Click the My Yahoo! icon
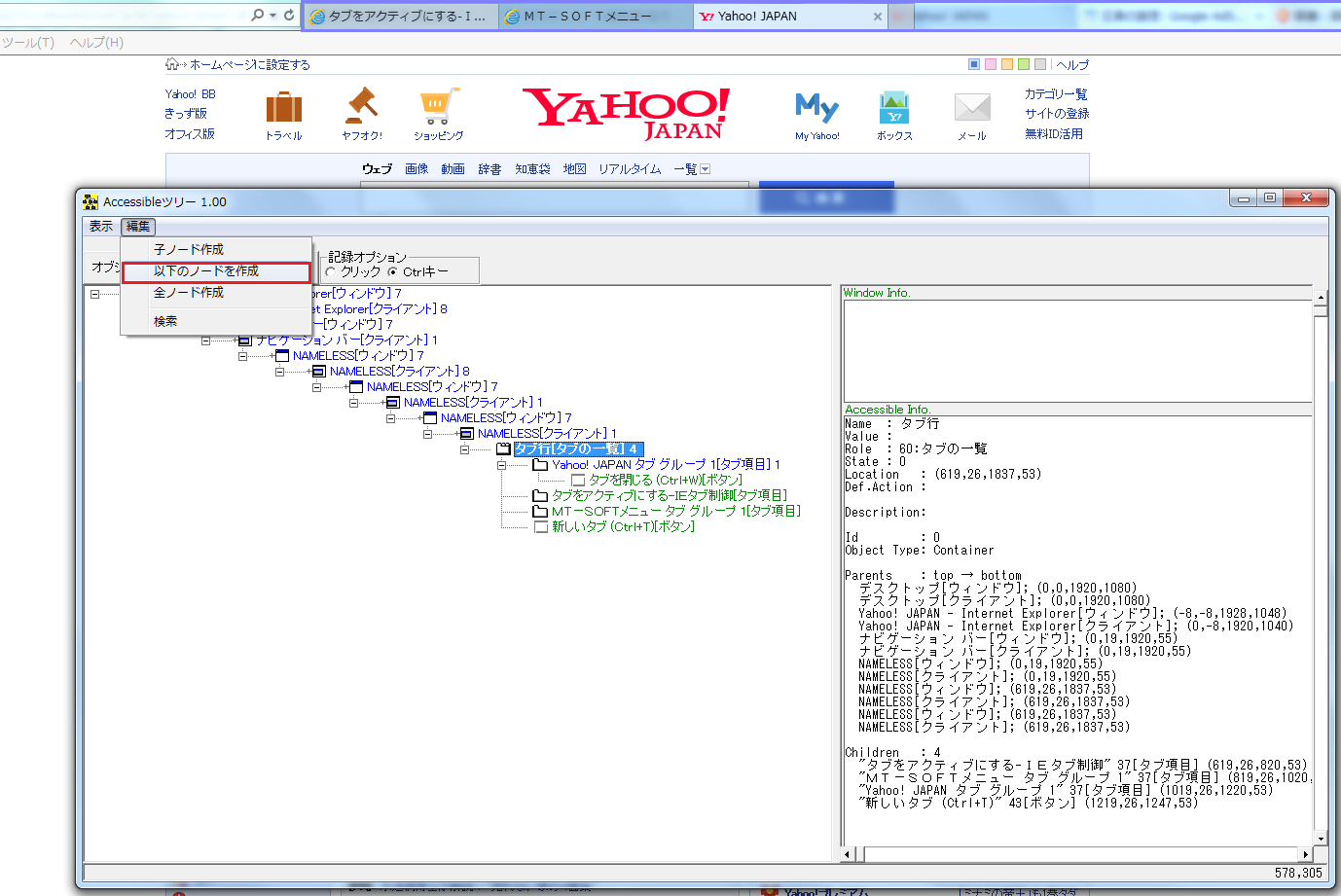 (x=816, y=107)
